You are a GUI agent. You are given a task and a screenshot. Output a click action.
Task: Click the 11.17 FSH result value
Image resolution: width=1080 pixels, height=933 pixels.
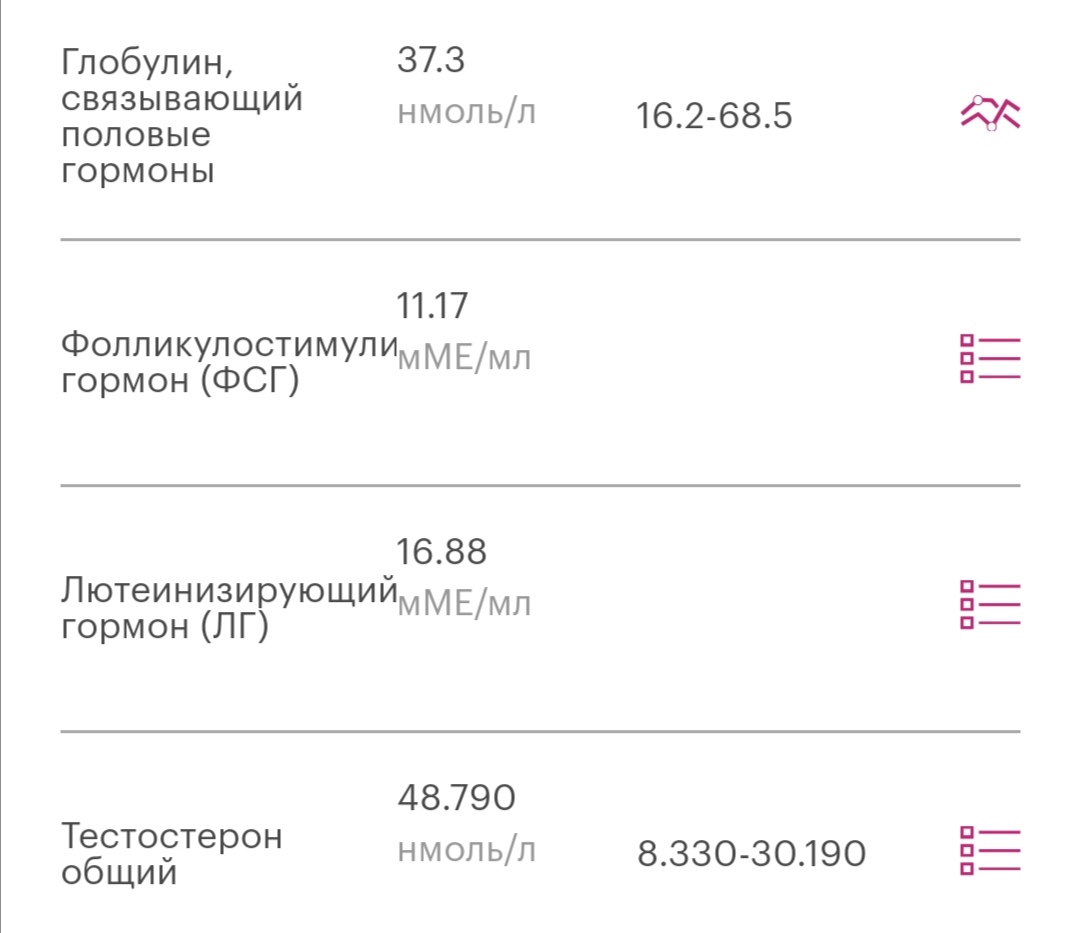(432, 306)
